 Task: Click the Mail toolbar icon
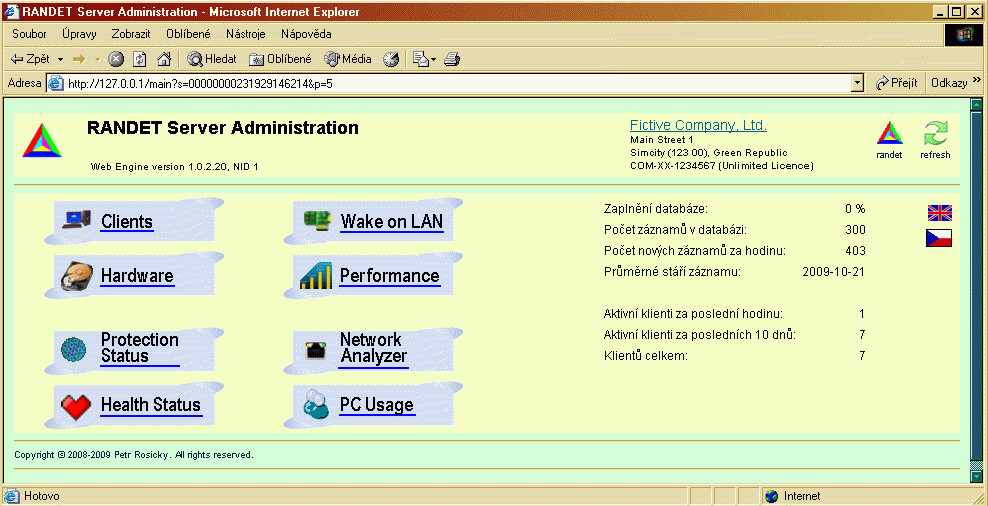click(420, 59)
